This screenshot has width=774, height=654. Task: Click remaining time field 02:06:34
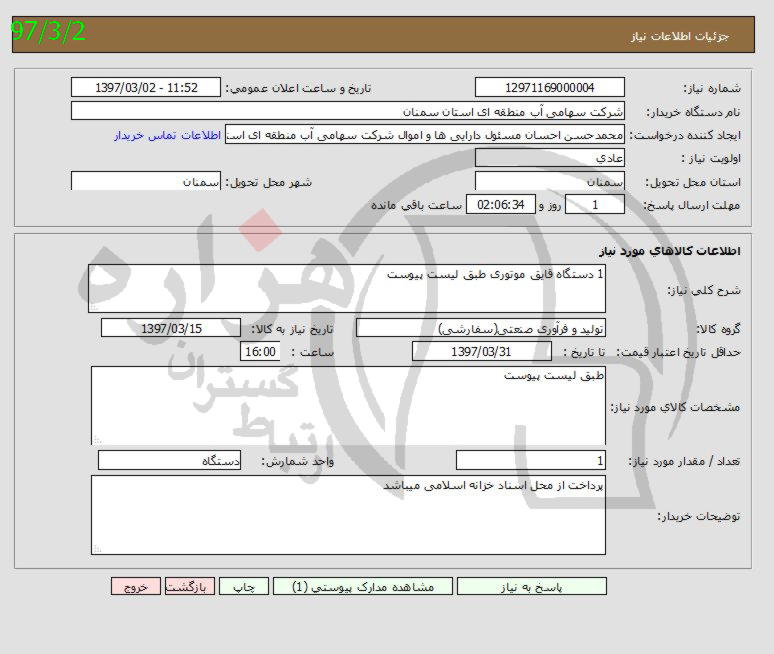tap(501, 204)
